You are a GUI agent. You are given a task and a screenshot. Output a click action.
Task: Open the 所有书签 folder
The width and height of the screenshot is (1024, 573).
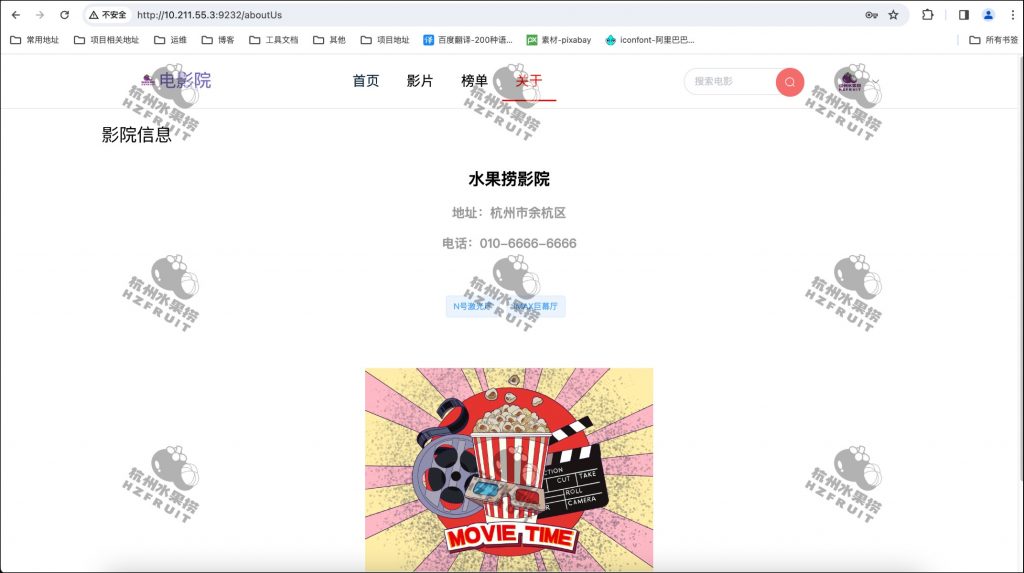993,40
